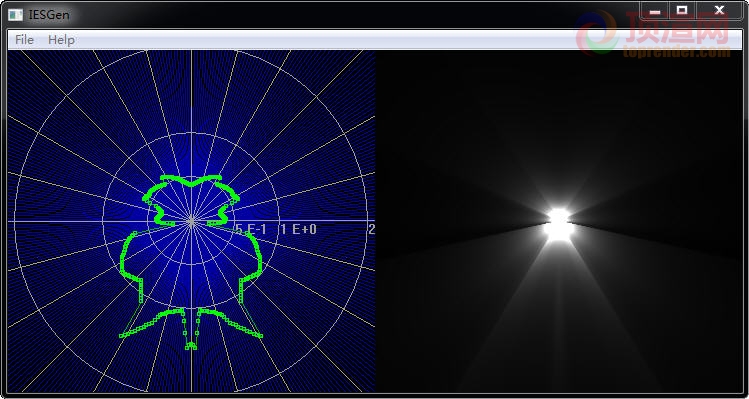Click the top notch of green curve
The image size is (749, 399).
click(x=191, y=184)
